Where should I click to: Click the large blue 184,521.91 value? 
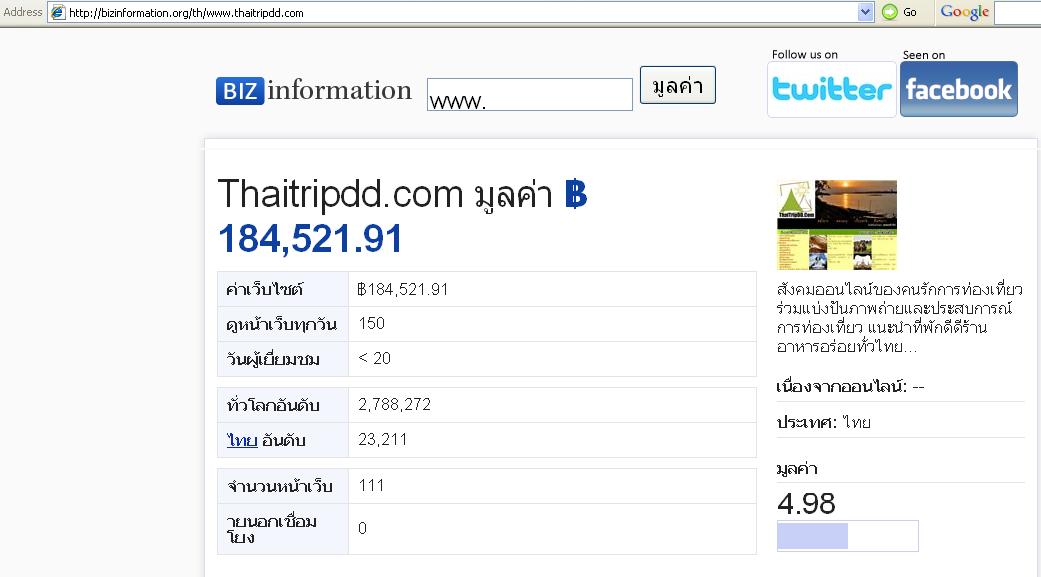[x=310, y=239]
